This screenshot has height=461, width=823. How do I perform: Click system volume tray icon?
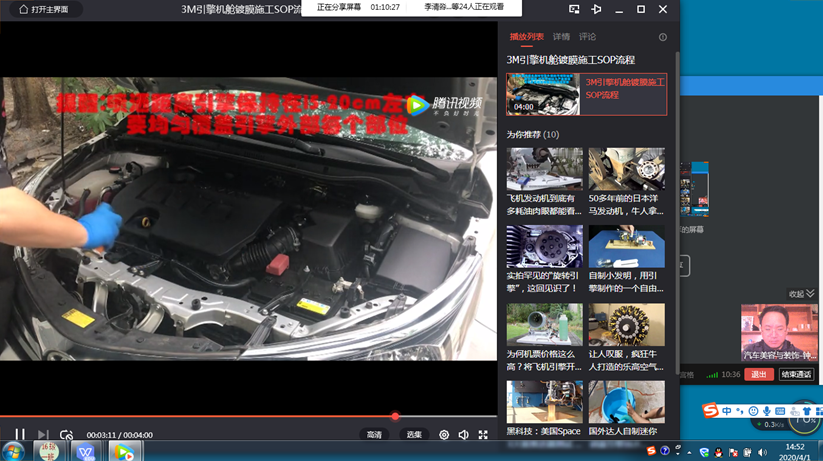click(763, 452)
